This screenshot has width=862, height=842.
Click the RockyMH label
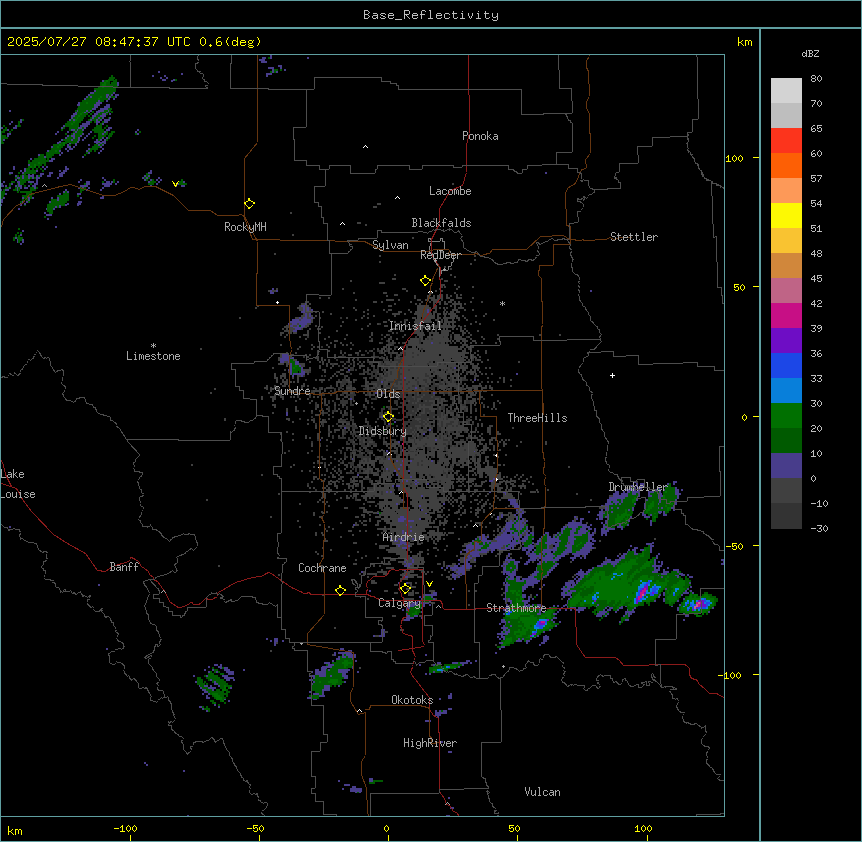[x=245, y=227]
